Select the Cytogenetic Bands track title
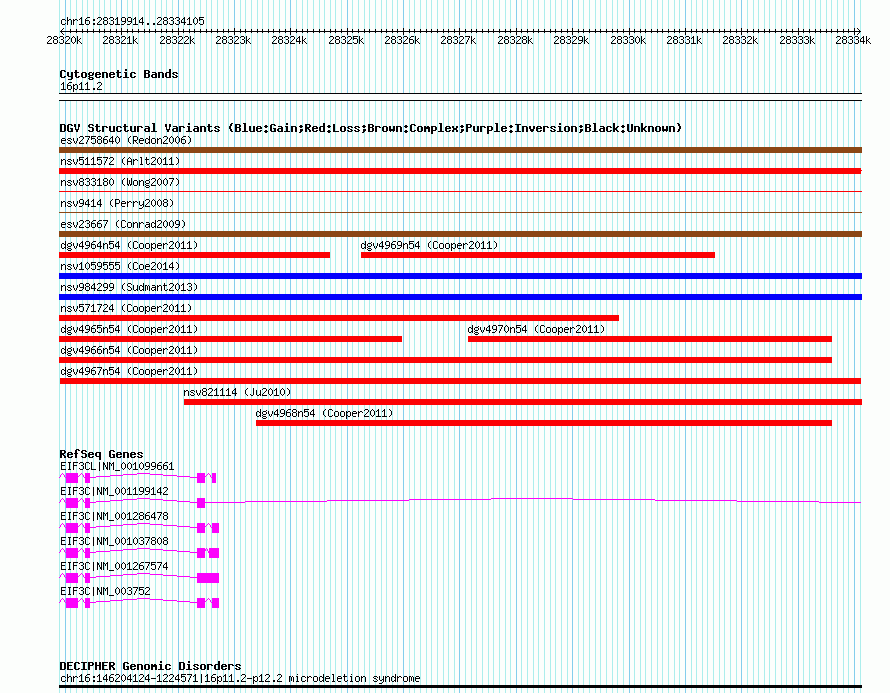This screenshot has width=890, height=693. coord(119,74)
